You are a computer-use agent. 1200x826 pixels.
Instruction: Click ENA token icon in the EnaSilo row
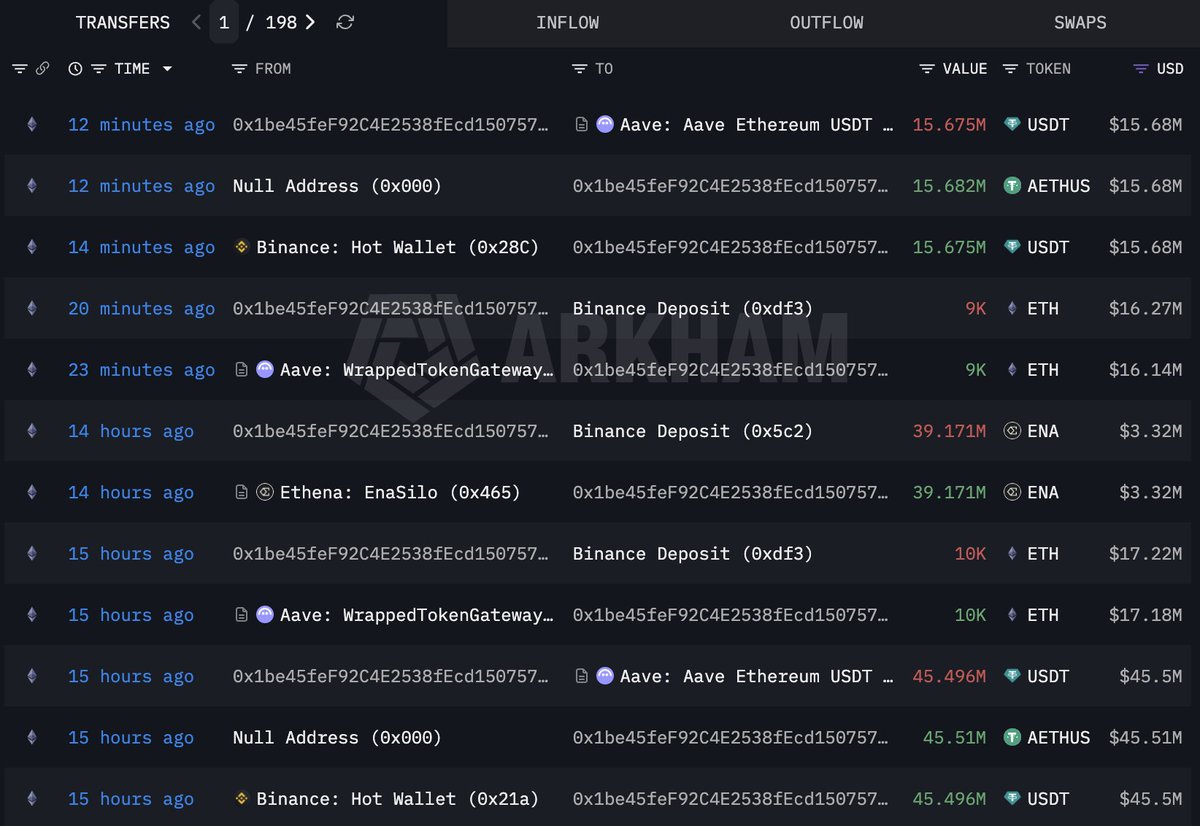1012,492
